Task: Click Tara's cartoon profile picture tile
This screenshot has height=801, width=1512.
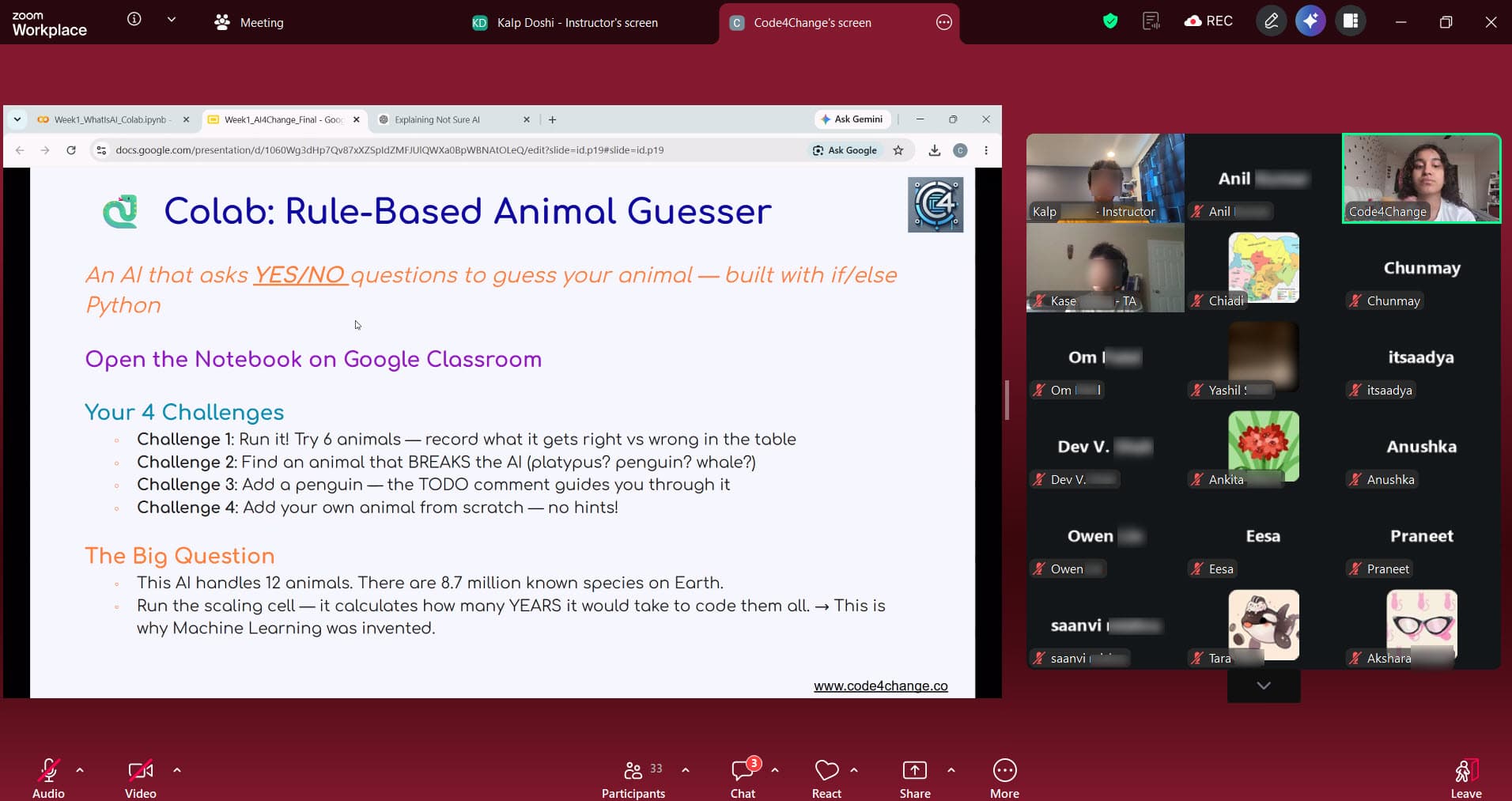Action: click(x=1263, y=625)
